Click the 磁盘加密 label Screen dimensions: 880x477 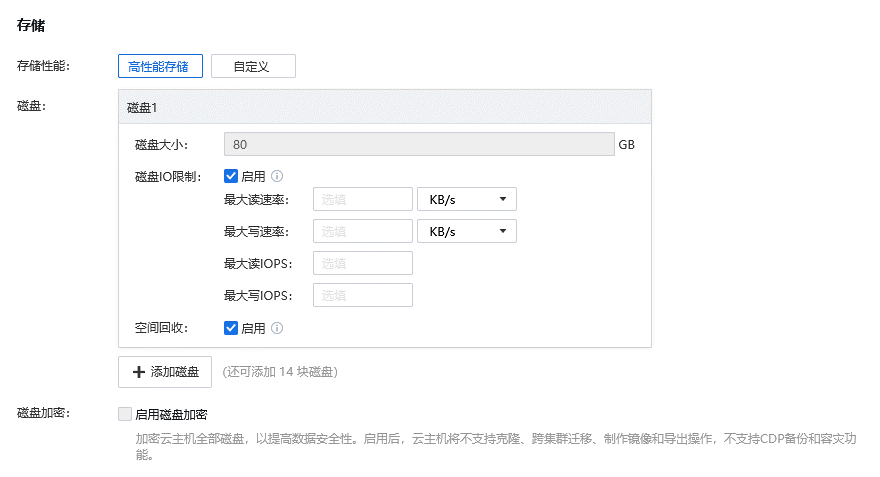tap(43, 414)
